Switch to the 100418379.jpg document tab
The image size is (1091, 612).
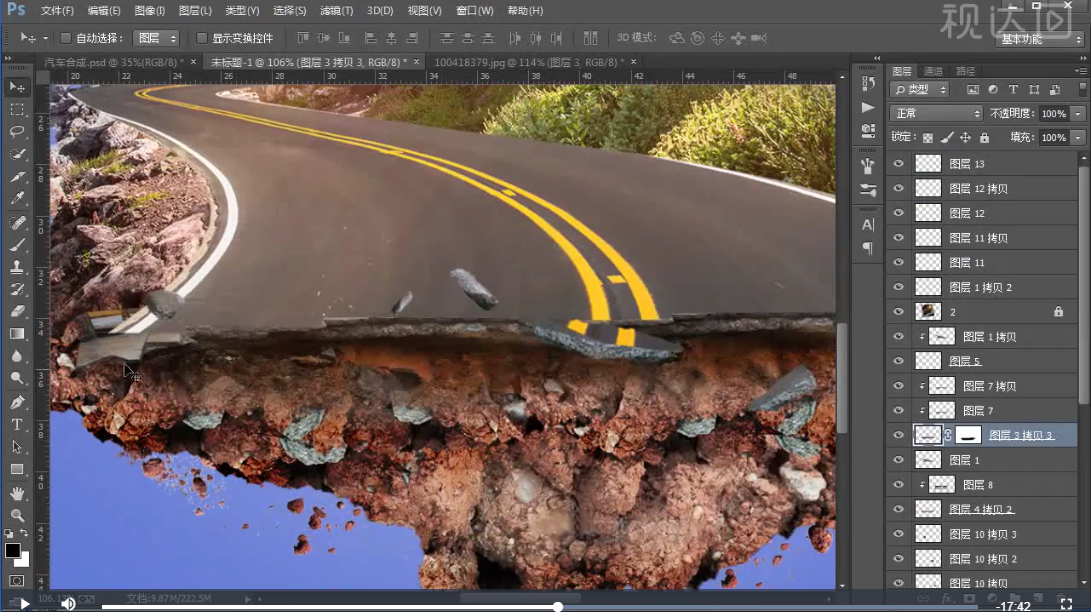point(529,62)
